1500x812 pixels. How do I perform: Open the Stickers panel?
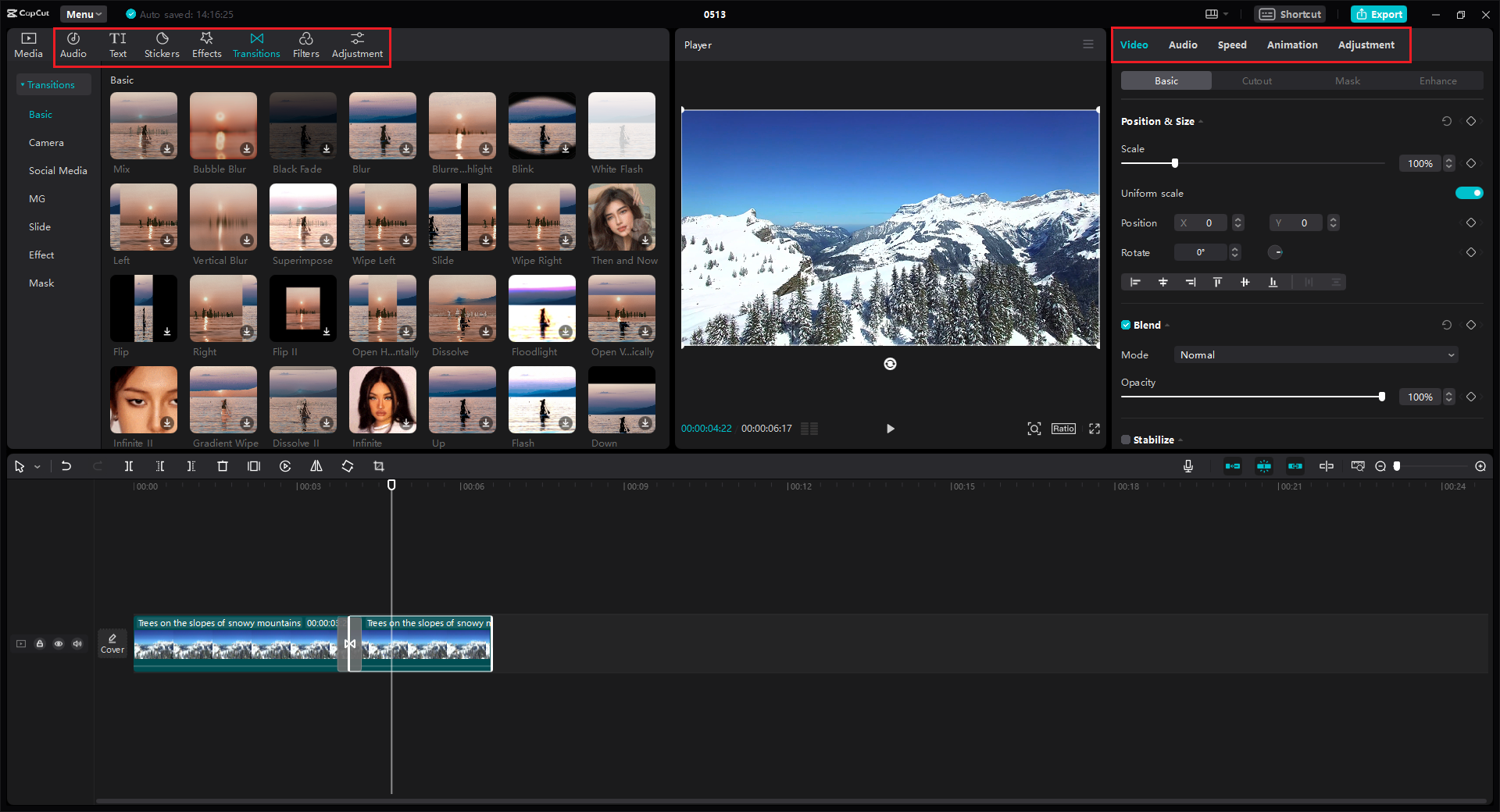(x=162, y=45)
